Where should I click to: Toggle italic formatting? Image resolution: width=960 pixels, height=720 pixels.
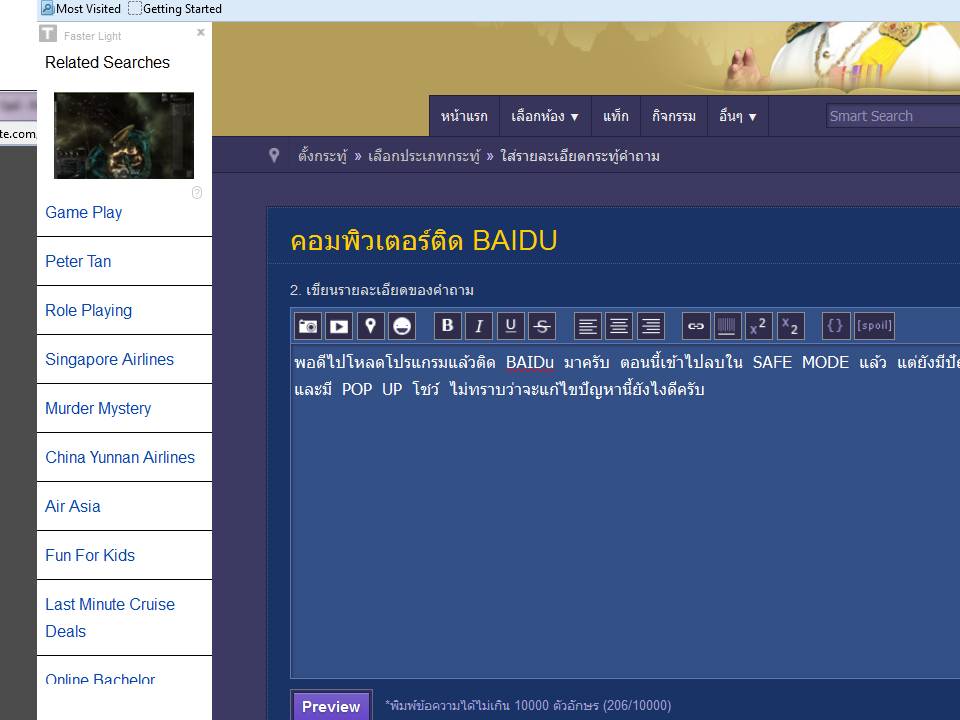(x=479, y=326)
